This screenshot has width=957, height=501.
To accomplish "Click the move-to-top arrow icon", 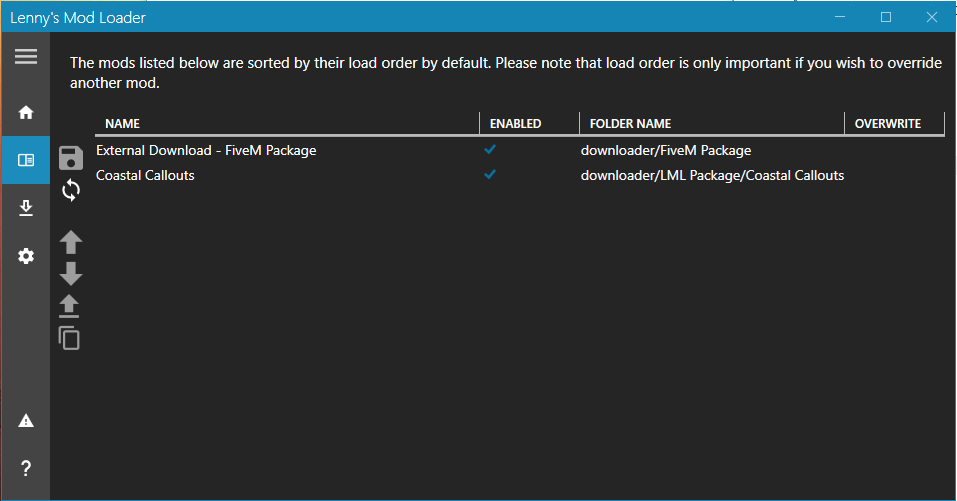I will (x=71, y=306).
